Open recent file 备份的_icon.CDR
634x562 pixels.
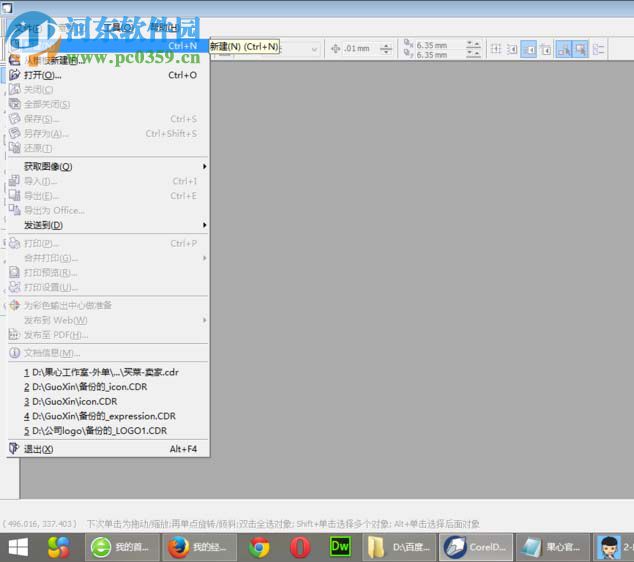click(108, 387)
